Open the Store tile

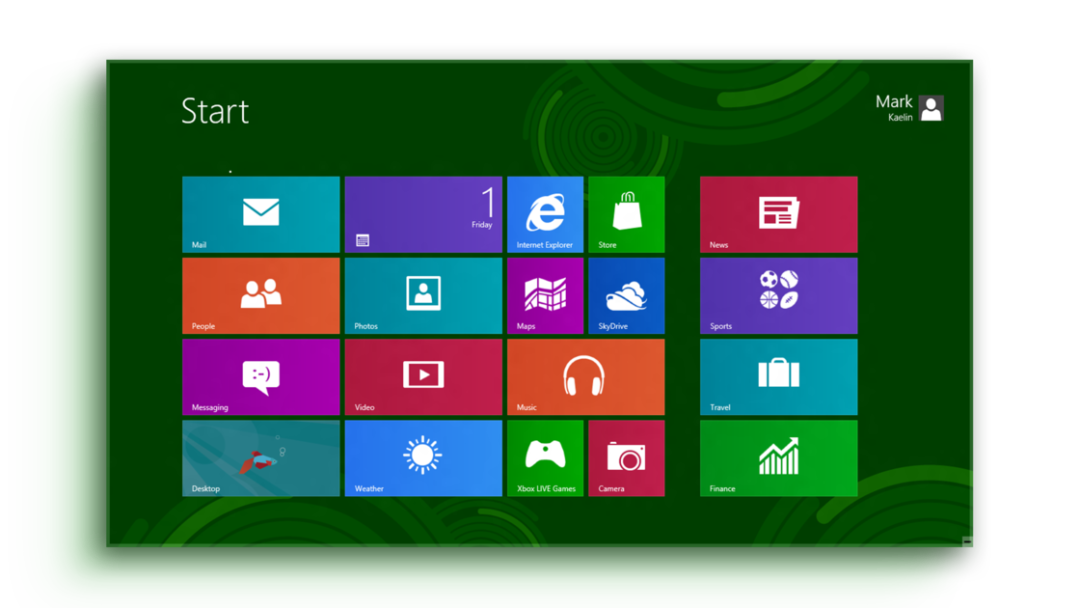pyautogui.click(x=626, y=214)
